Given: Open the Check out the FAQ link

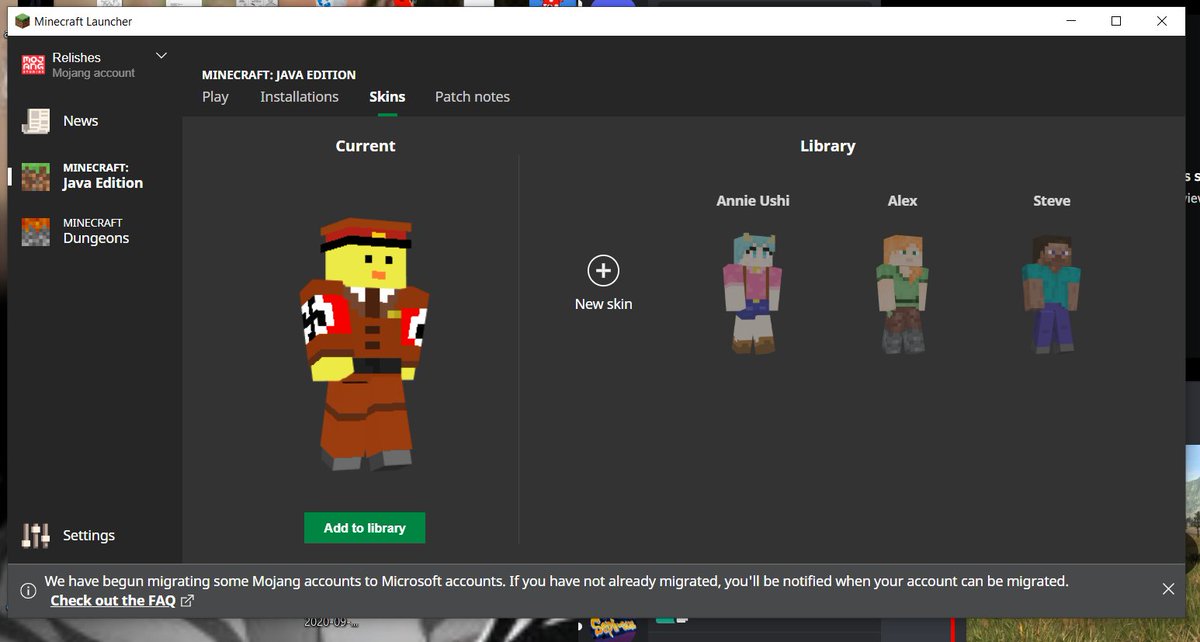Looking at the screenshot, I should pos(113,601).
